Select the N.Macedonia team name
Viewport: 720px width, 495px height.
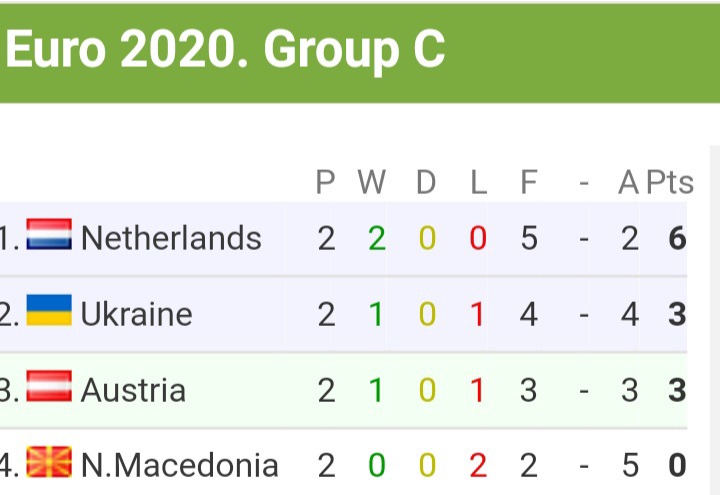pos(179,465)
